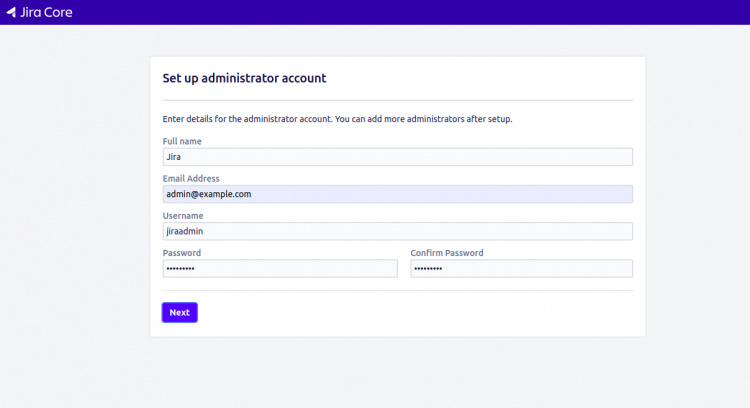Select the Confirm Password input box
The image size is (750, 408).
point(521,268)
